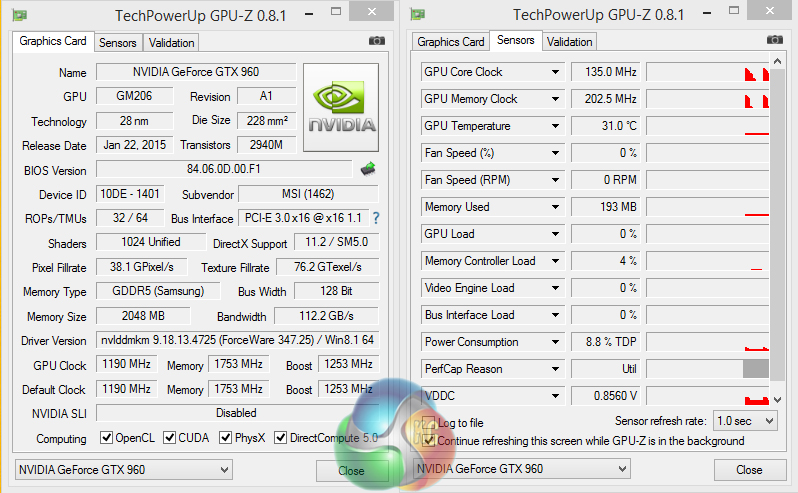The height and width of the screenshot is (493, 798).
Task: Click the Driver Version field
Action: point(237,340)
